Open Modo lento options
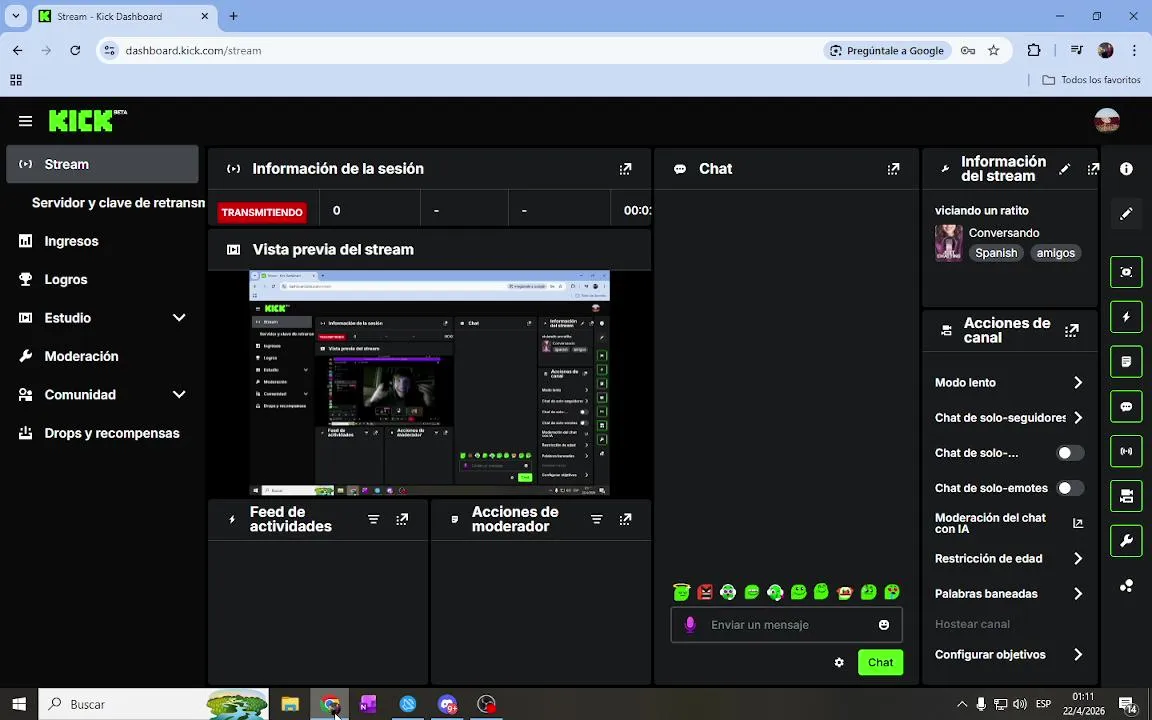This screenshot has width=1152, height=720. coord(1009,383)
